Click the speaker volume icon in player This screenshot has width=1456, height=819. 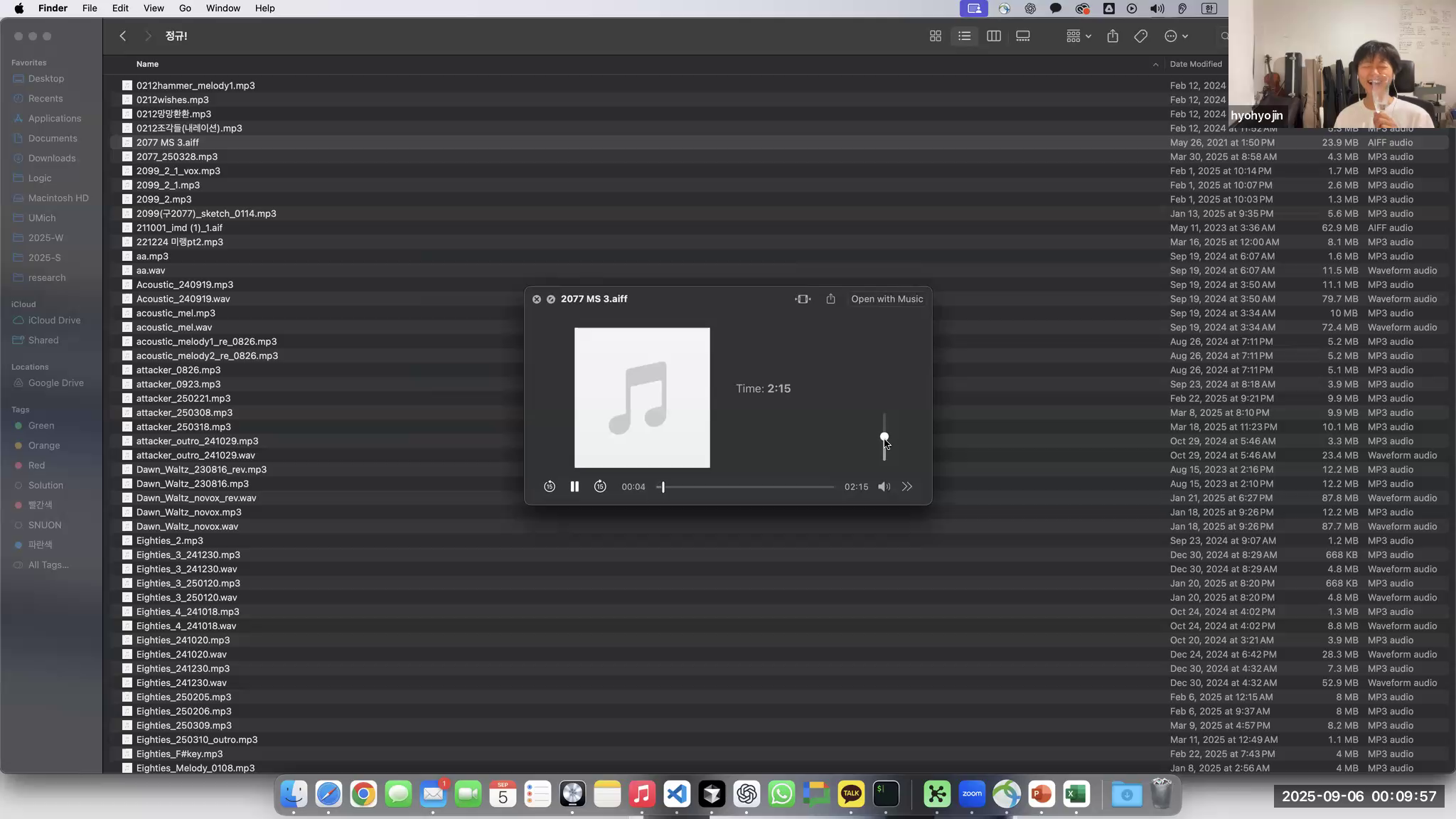click(x=884, y=486)
